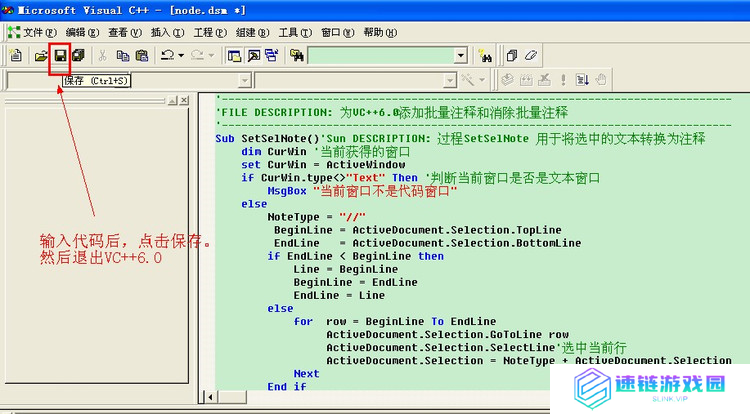Image resolution: width=750 pixels, height=414 pixels.
Task: Open the 组建(B) menu
Action: point(253,33)
